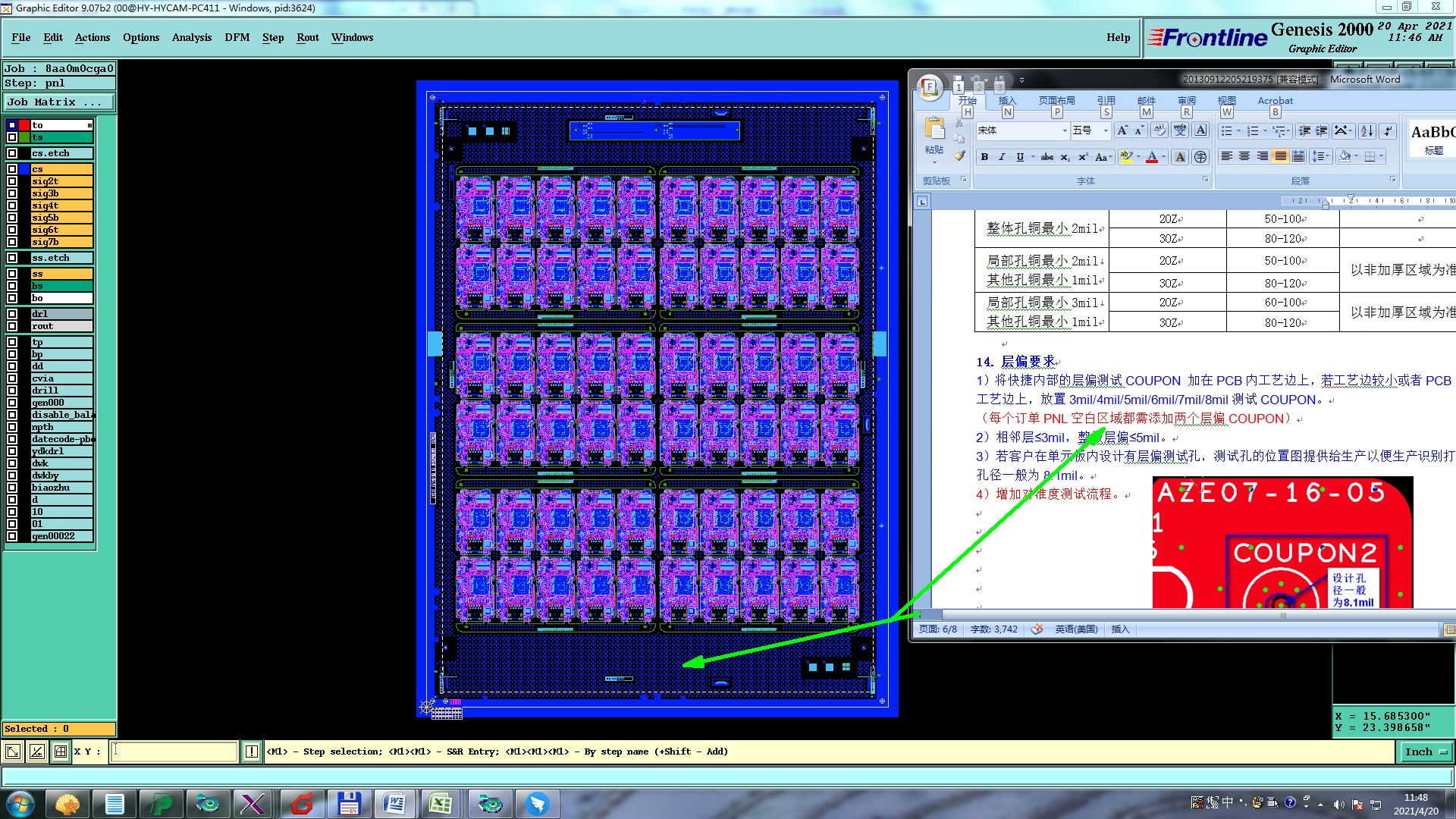Click the sort A-Z icon
1456x819 pixels.
pyautogui.click(x=1367, y=130)
